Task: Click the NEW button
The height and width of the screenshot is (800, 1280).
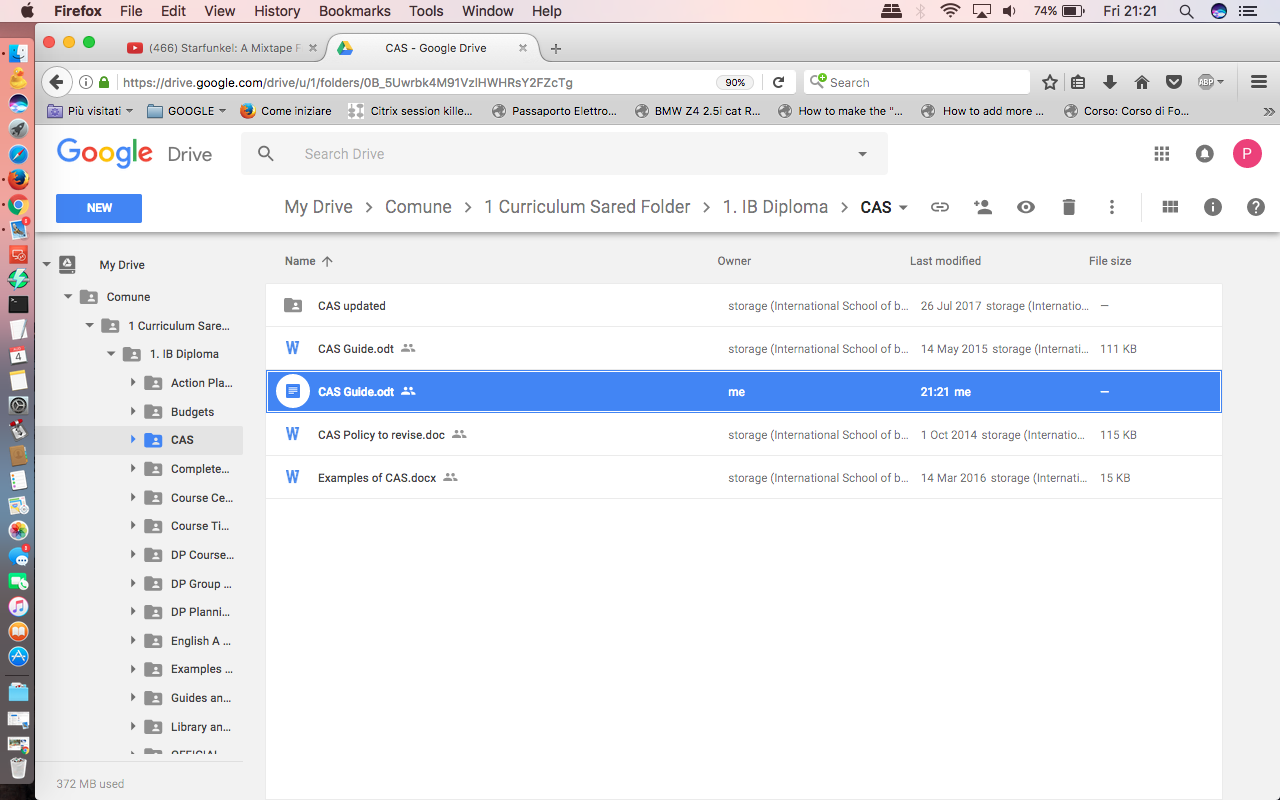Action: [x=99, y=208]
